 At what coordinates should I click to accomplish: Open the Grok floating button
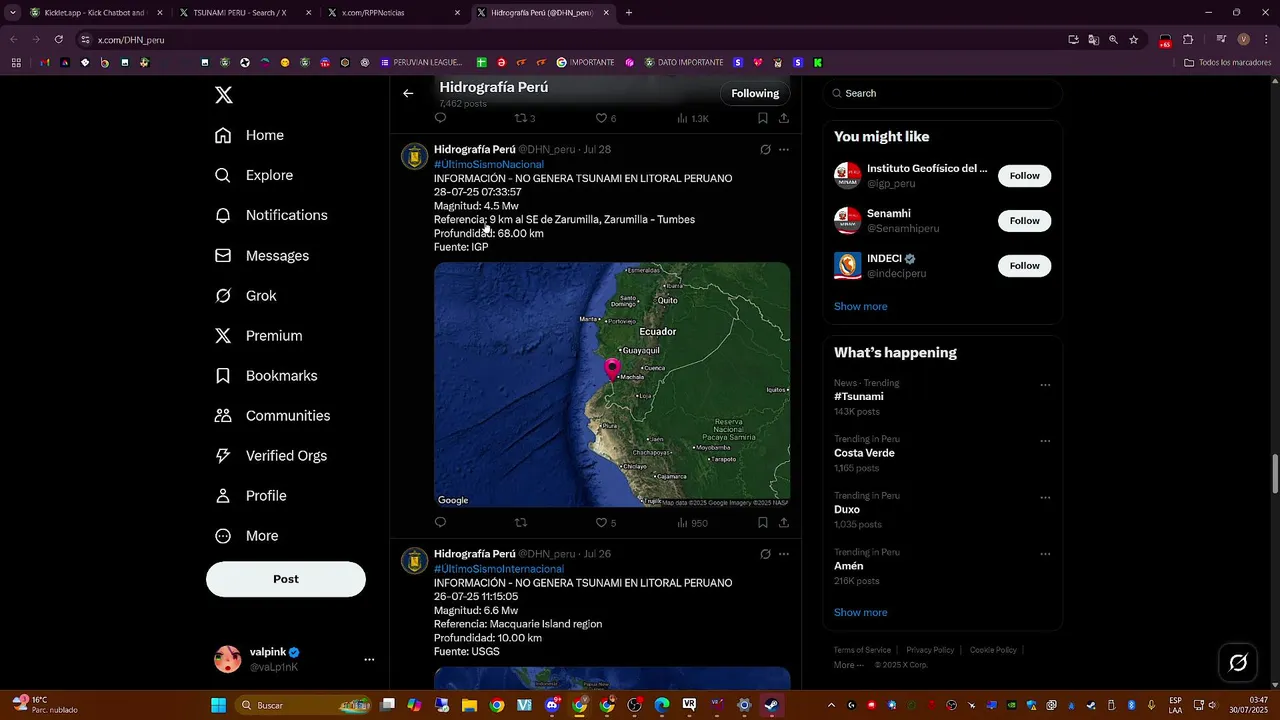(1238, 662)
